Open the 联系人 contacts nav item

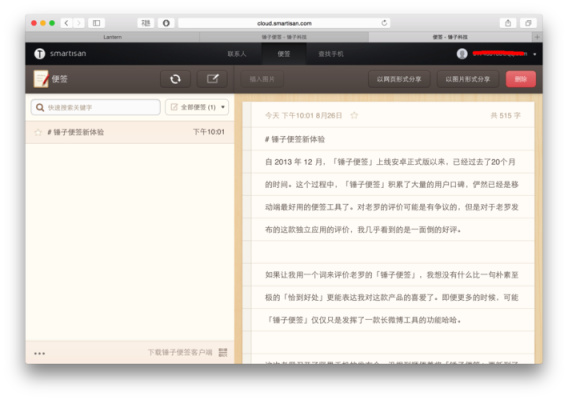tap(237, 54)
